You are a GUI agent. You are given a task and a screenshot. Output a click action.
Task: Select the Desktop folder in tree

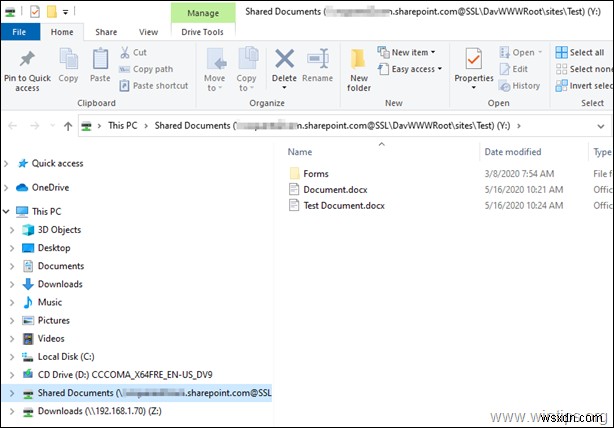coord(54,248)
